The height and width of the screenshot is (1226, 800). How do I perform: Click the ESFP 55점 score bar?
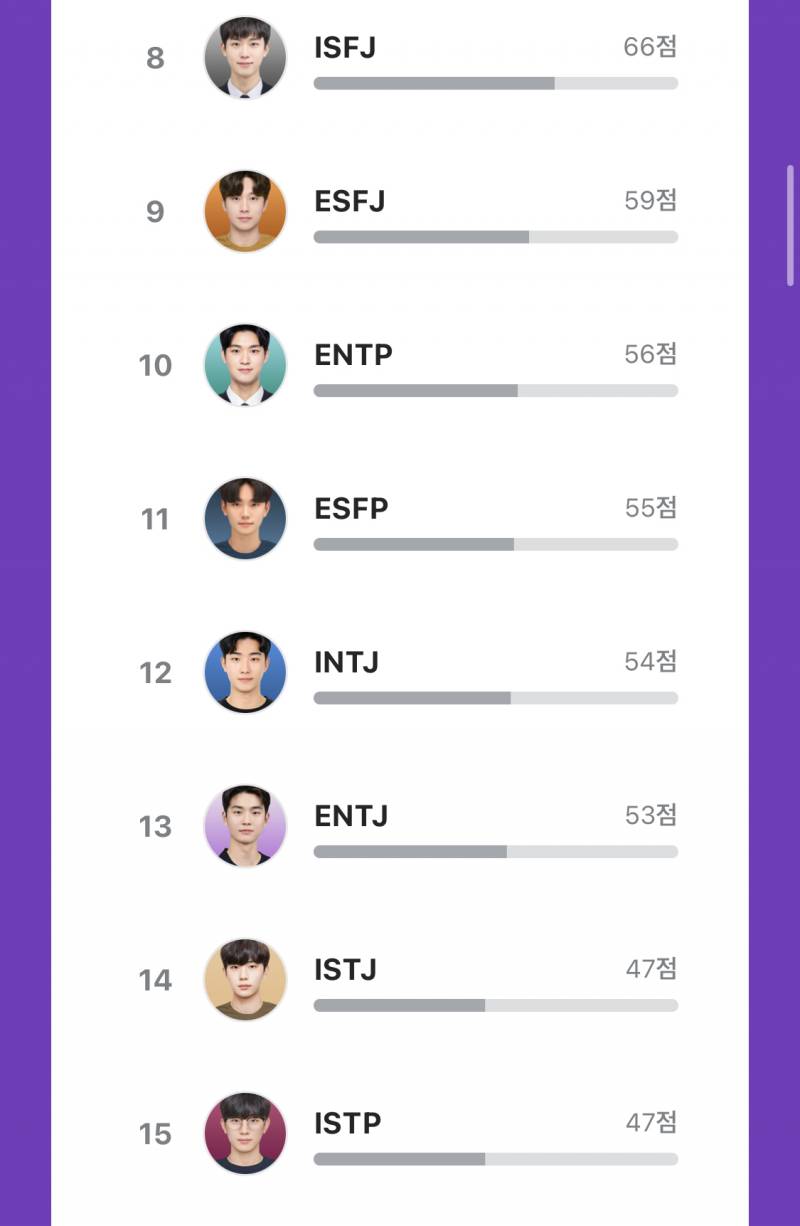click(x=496, y=544)
